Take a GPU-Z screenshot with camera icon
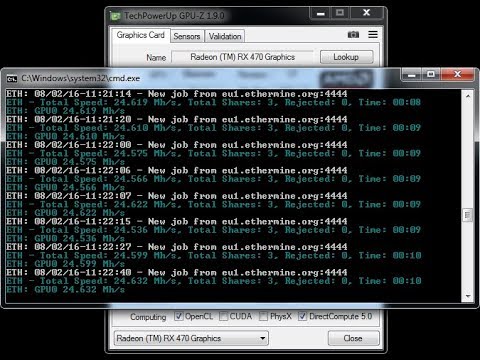The width and height of the screenshot is (480, 360). tap(353, 34)
